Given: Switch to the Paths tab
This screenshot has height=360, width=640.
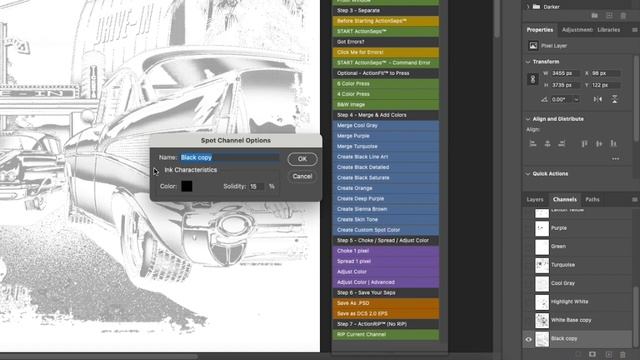Looking at the screenshot, I should tap(592, 200).
